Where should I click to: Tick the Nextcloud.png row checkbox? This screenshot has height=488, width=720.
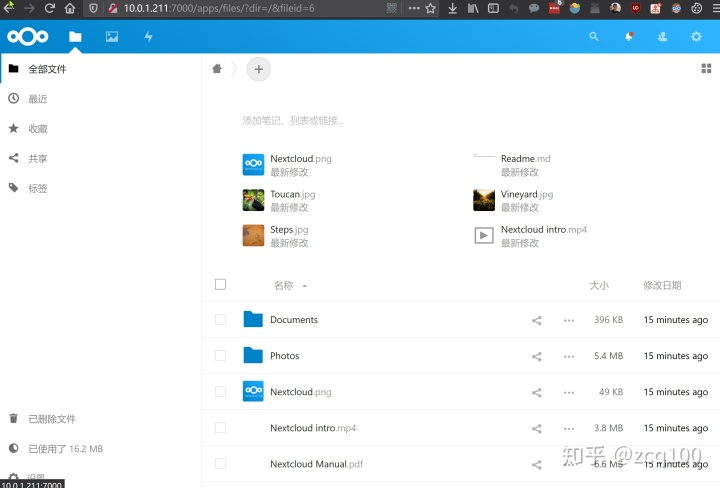click(x=220, y=392)
